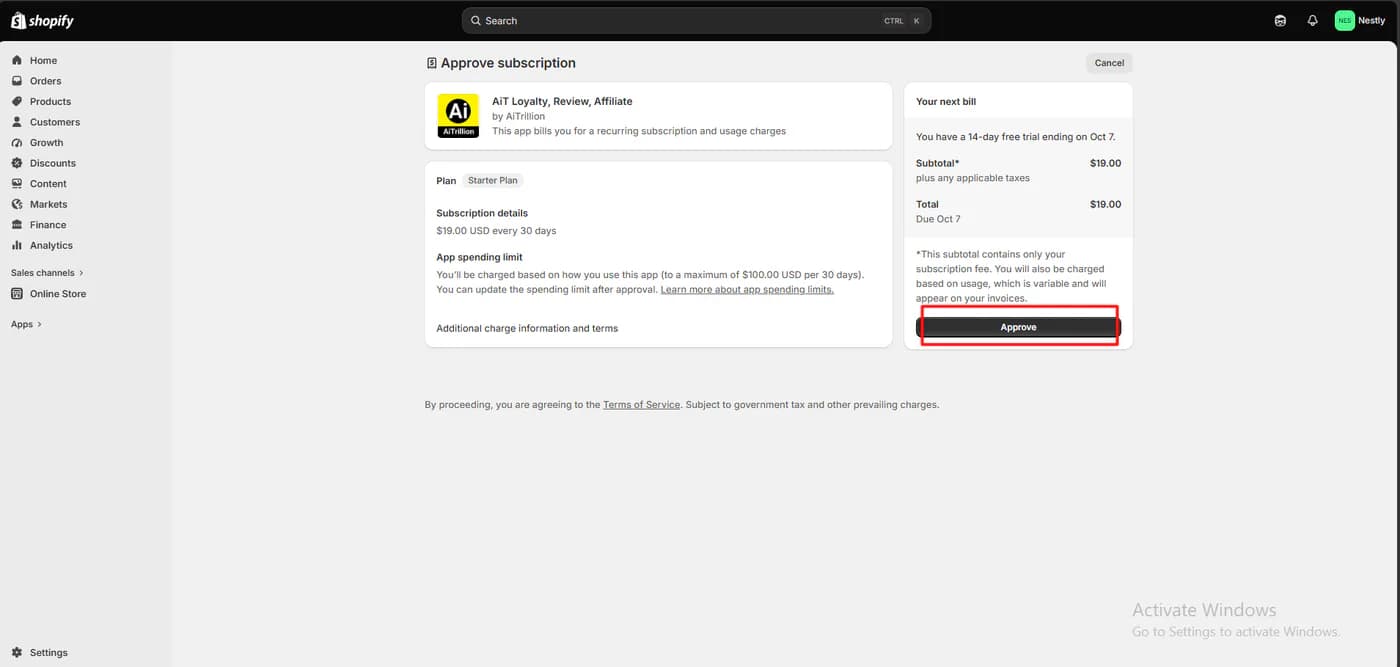Click the Home icon in sidebar

point(17,60)
